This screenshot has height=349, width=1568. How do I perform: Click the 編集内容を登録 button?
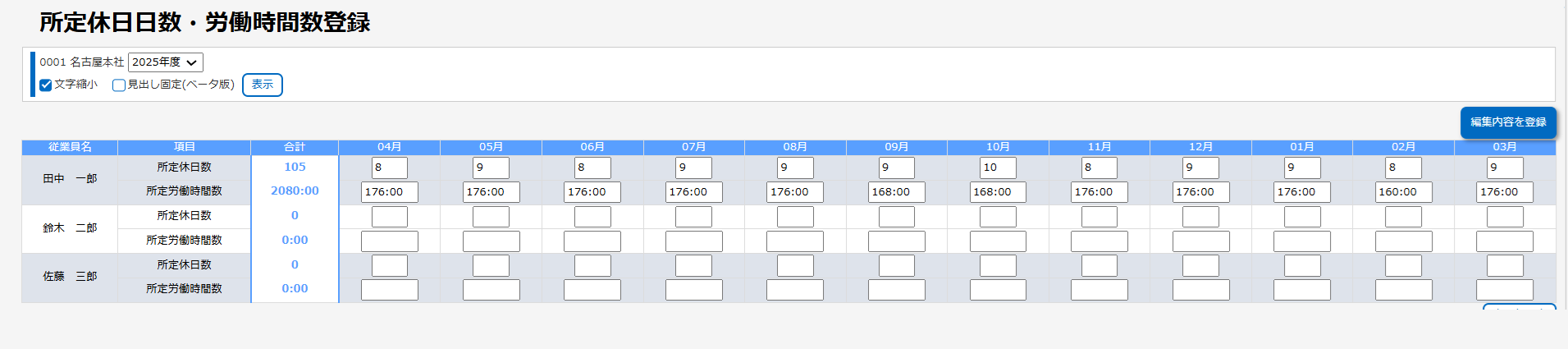click(1507, 122)
